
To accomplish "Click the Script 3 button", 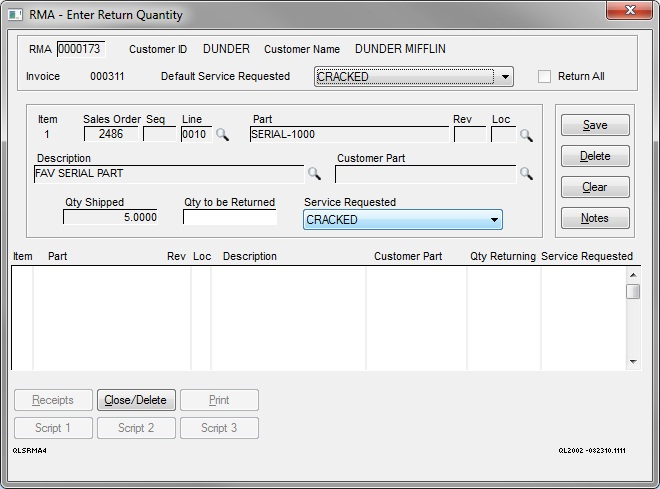I will tap(219, 428).
